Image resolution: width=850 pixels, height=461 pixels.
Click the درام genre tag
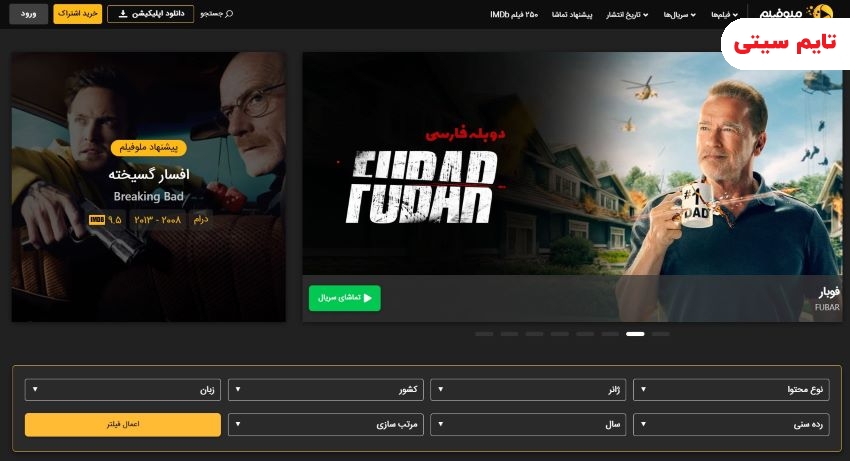point(201,220)
